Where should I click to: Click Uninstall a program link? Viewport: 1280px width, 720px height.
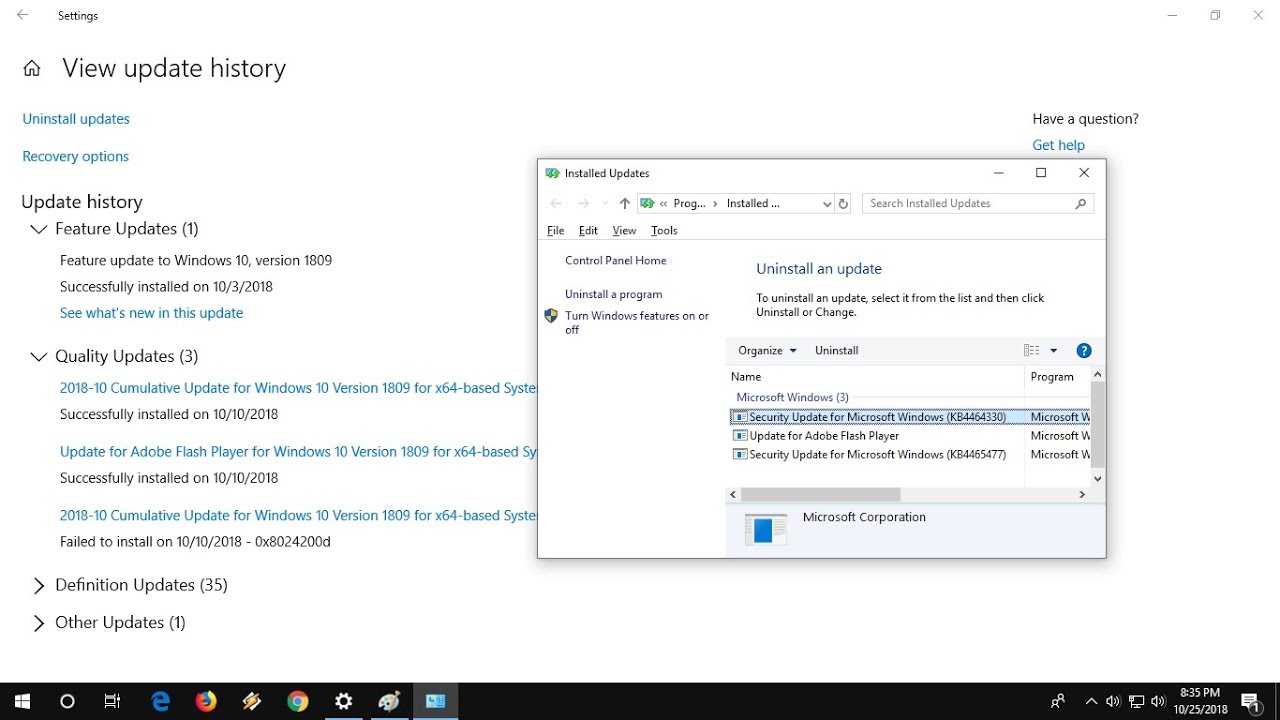[613, 295]
